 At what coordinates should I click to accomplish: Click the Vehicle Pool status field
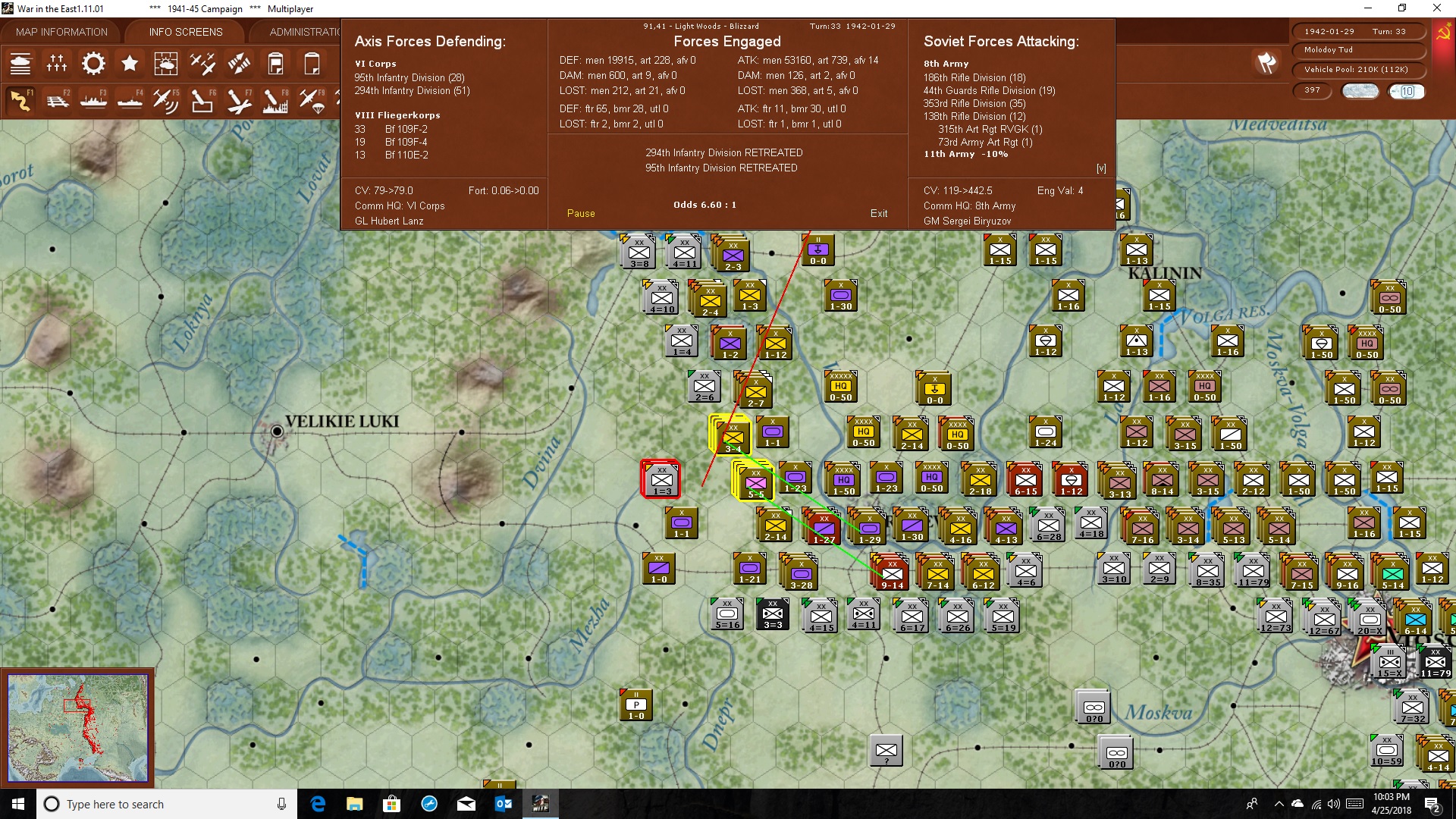(x=1357, y=70)
